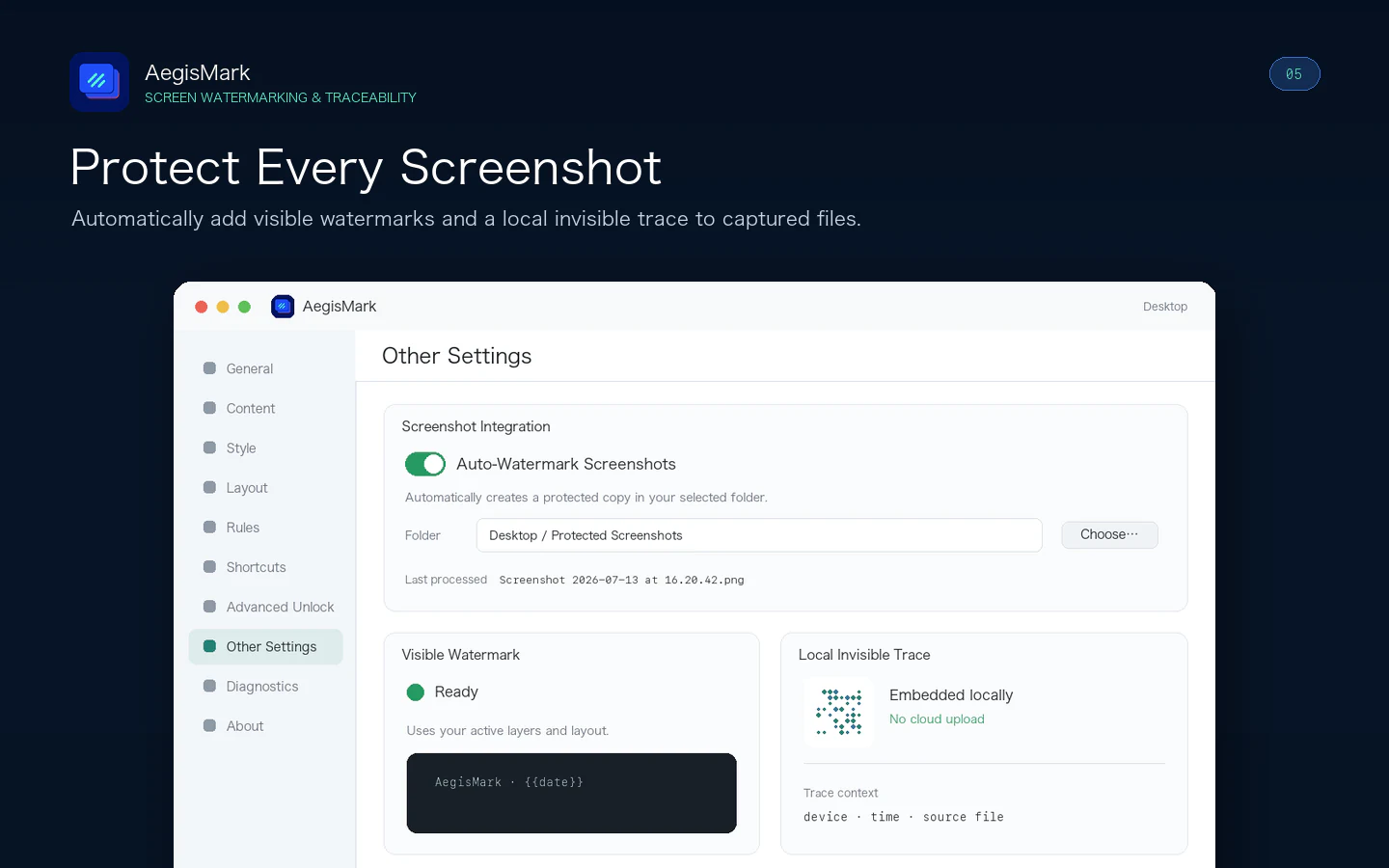Click the AegisMark logo icon in the header
1389x868 pixels.
point(99,82)
